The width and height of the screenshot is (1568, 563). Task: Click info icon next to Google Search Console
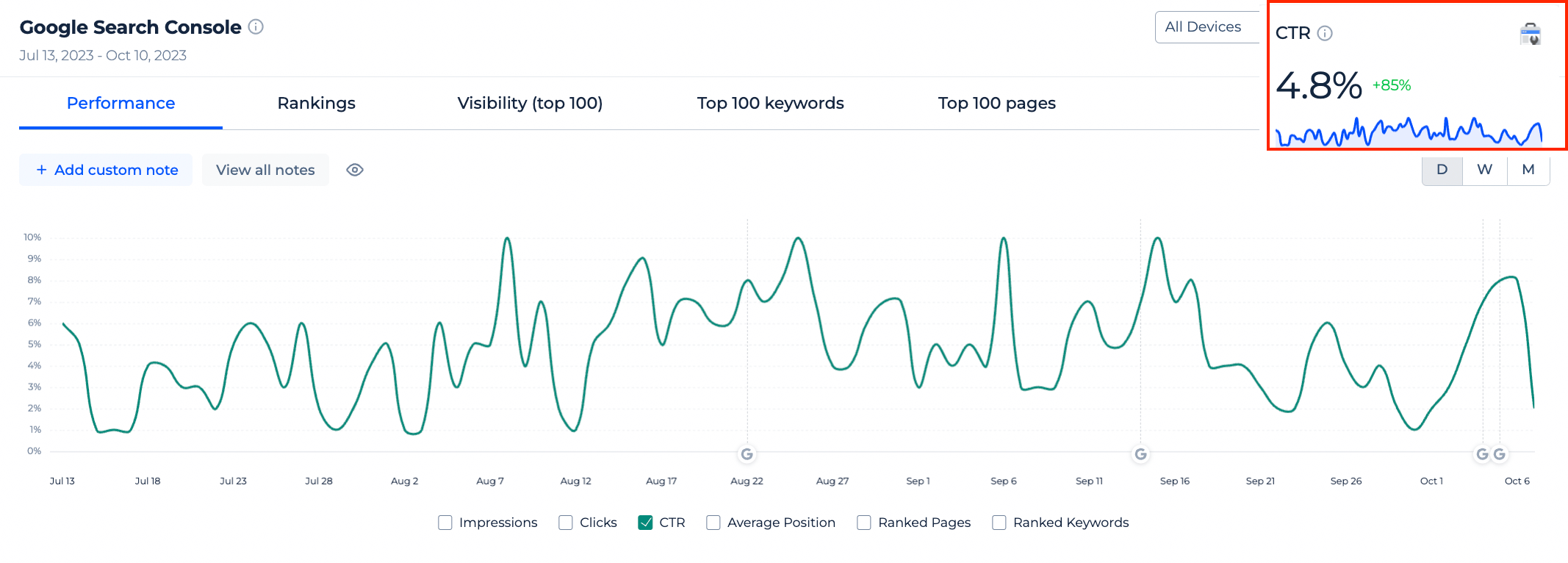tap(256, 27)
